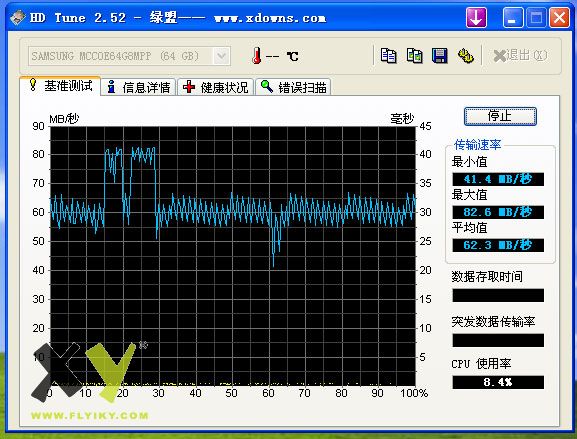Viewport: 577px width, 439px height.
Task: Click the 退出(X) exit button
Action: pyautogui.click(x=520, y=56)
